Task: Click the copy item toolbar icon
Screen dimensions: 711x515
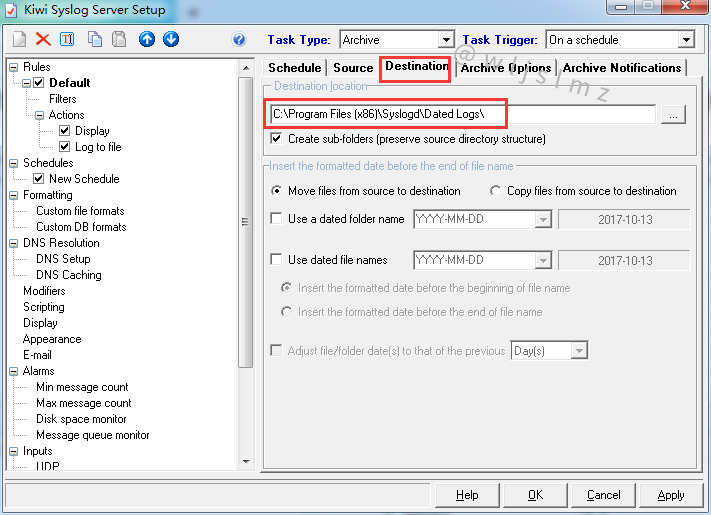Action: point(95,39)
